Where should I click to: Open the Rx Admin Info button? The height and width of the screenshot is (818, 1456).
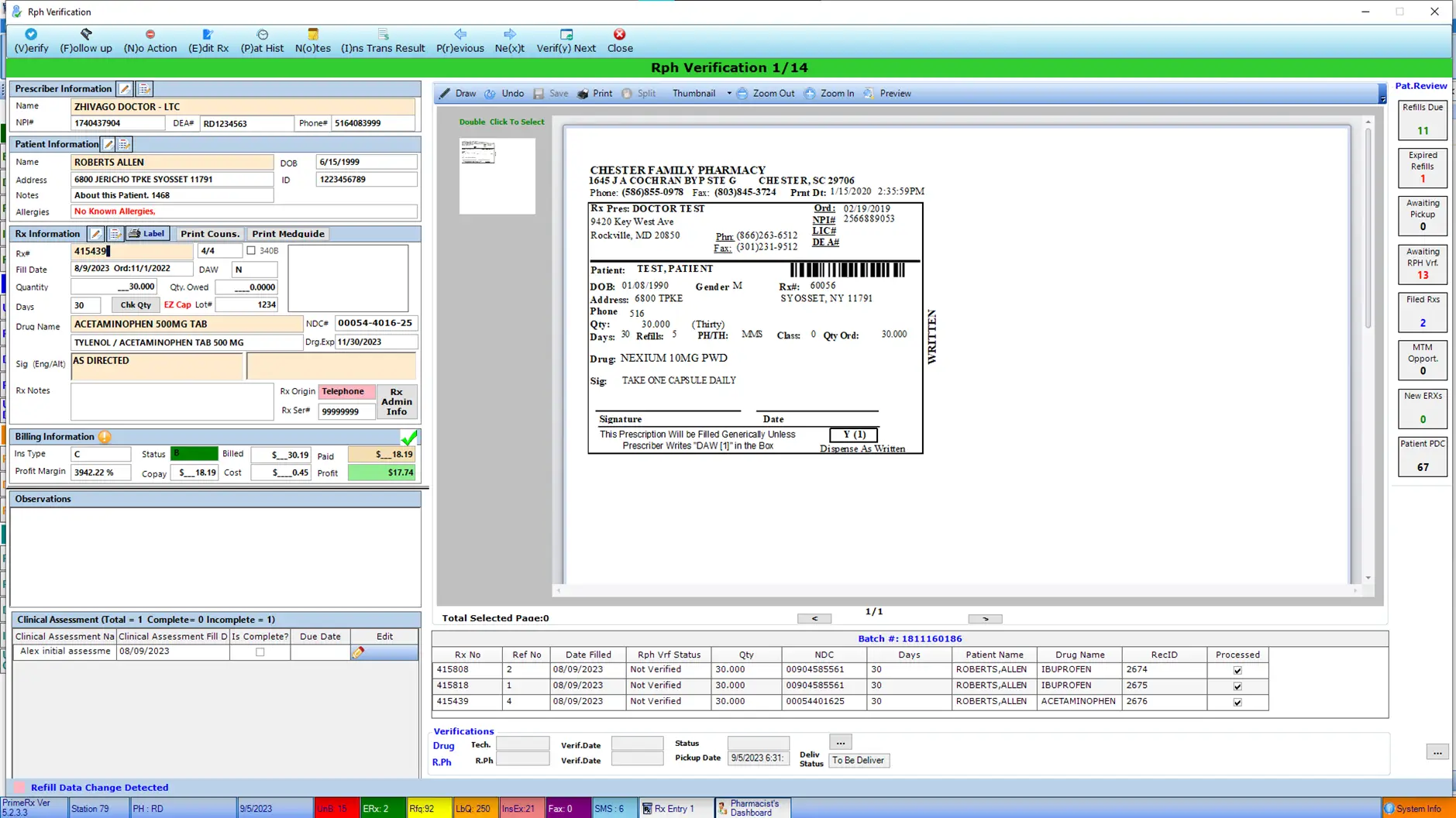coord(397,401)
